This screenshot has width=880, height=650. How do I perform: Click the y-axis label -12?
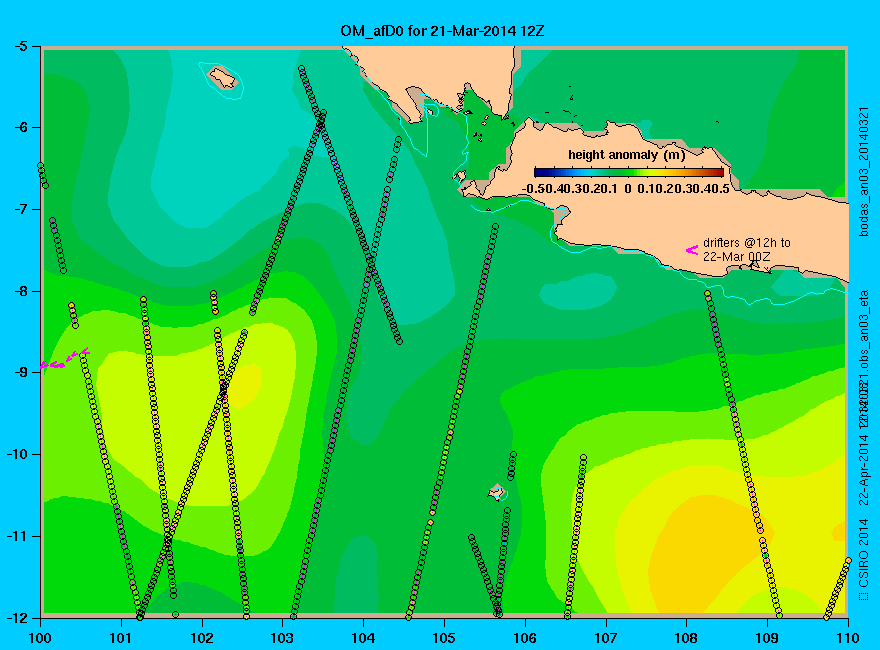point(16,617)
